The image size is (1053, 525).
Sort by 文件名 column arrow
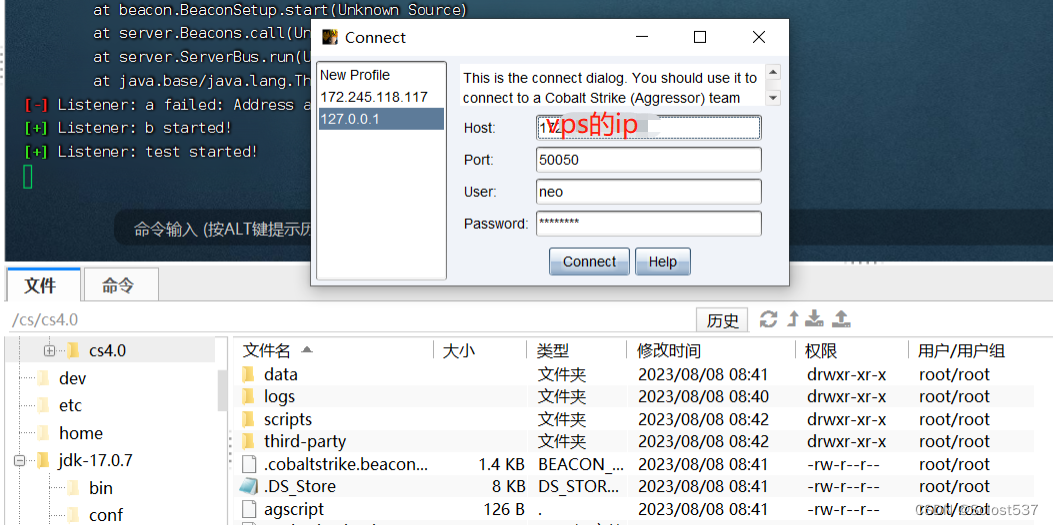coord(307,350)
